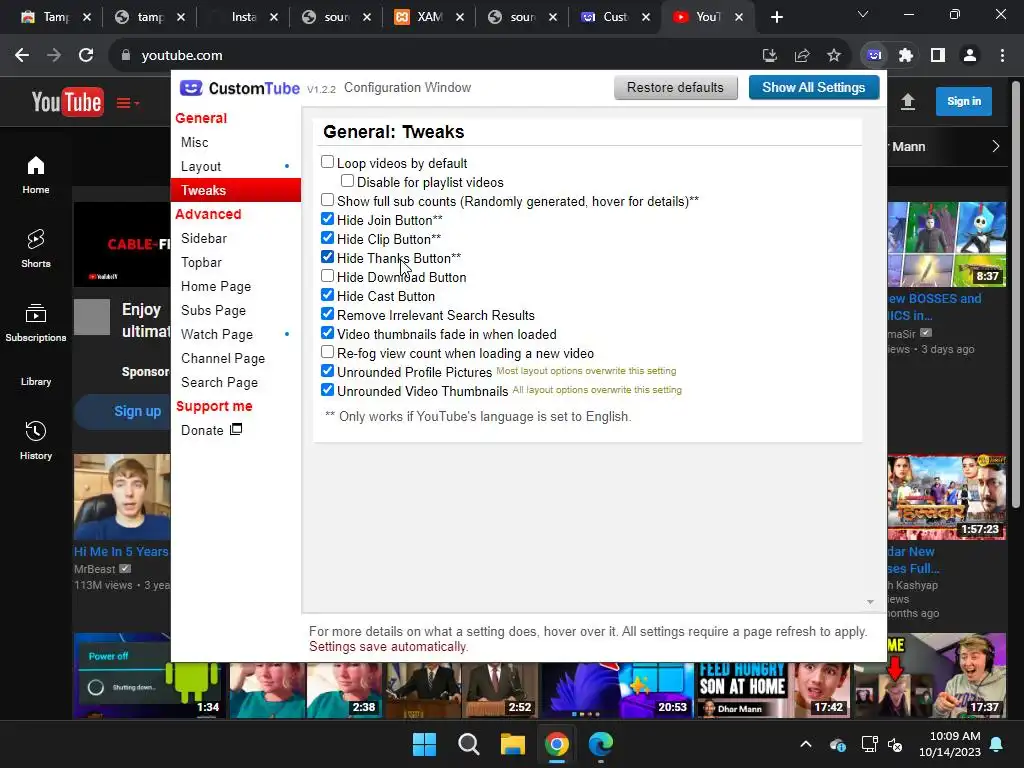Open Hi Me In 5 Years video title
This screenshot has height=768, width=1024.
121,551
